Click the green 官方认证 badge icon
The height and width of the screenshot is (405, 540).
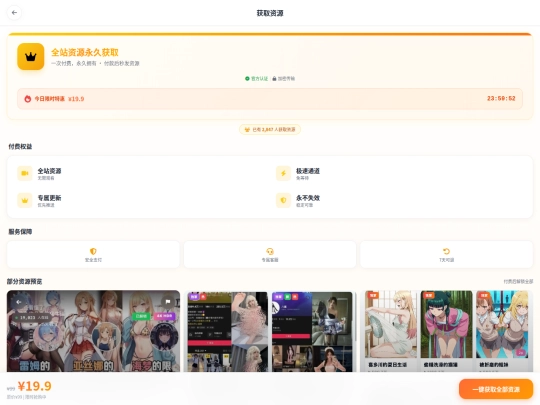247,79
